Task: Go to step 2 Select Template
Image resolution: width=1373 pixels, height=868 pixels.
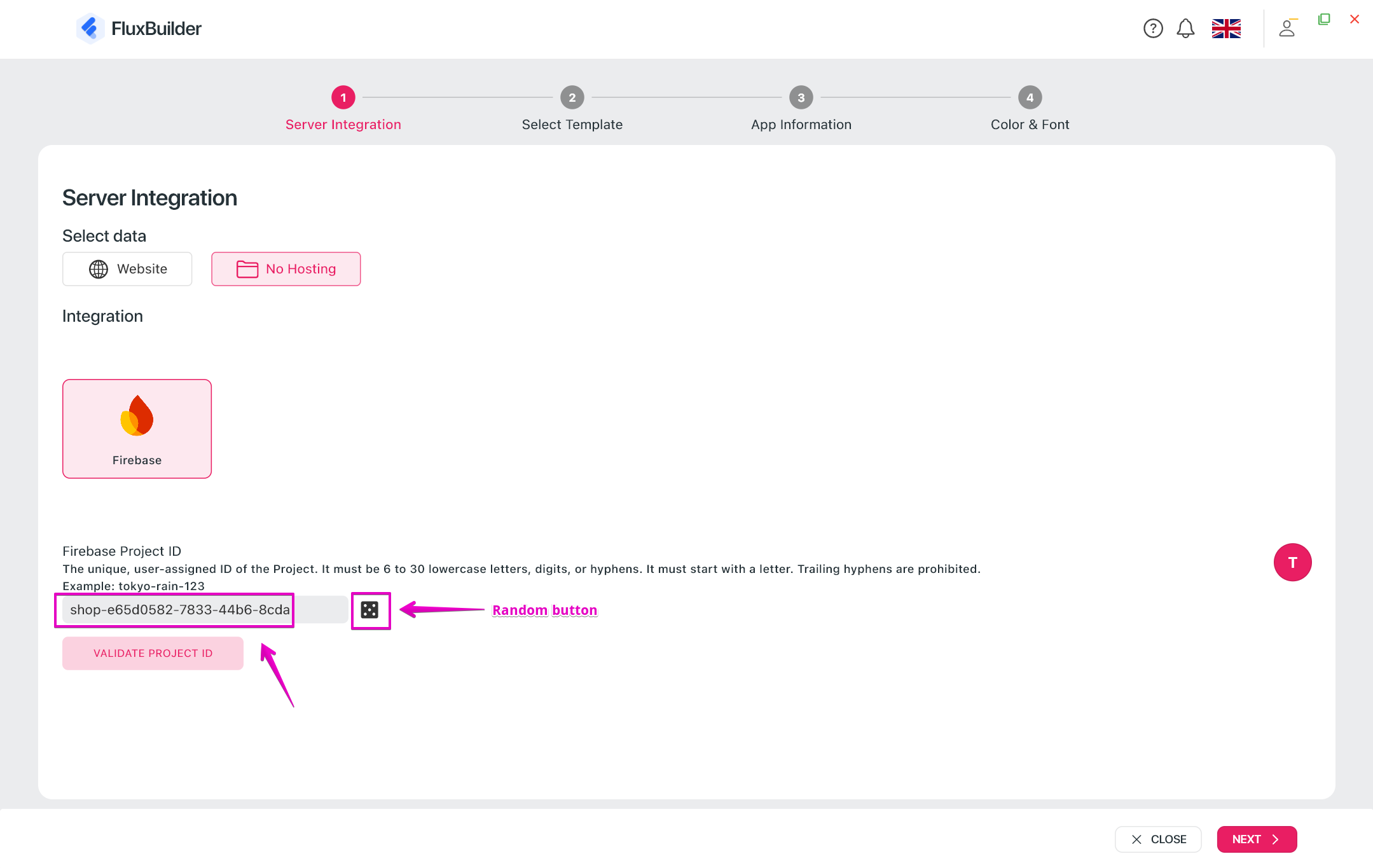Action: [572, 108]
